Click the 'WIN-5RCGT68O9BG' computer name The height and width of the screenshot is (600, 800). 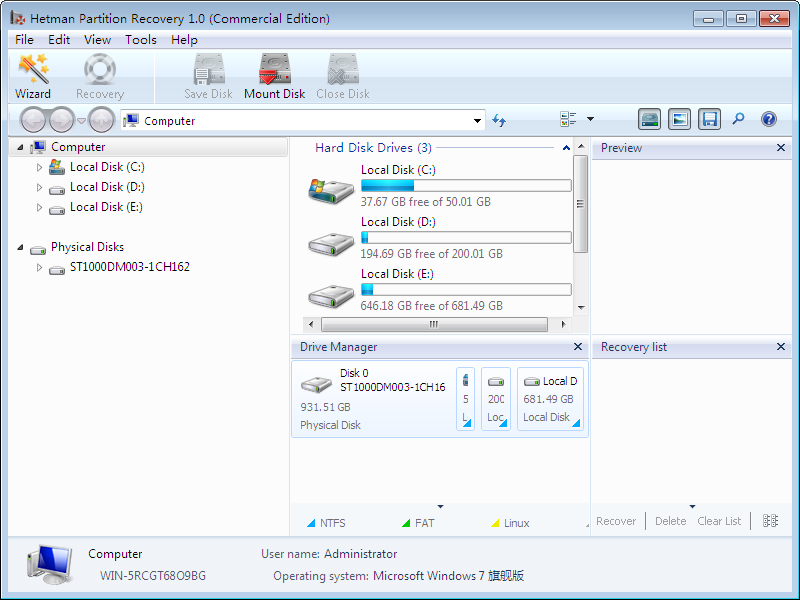pos(153,576)
